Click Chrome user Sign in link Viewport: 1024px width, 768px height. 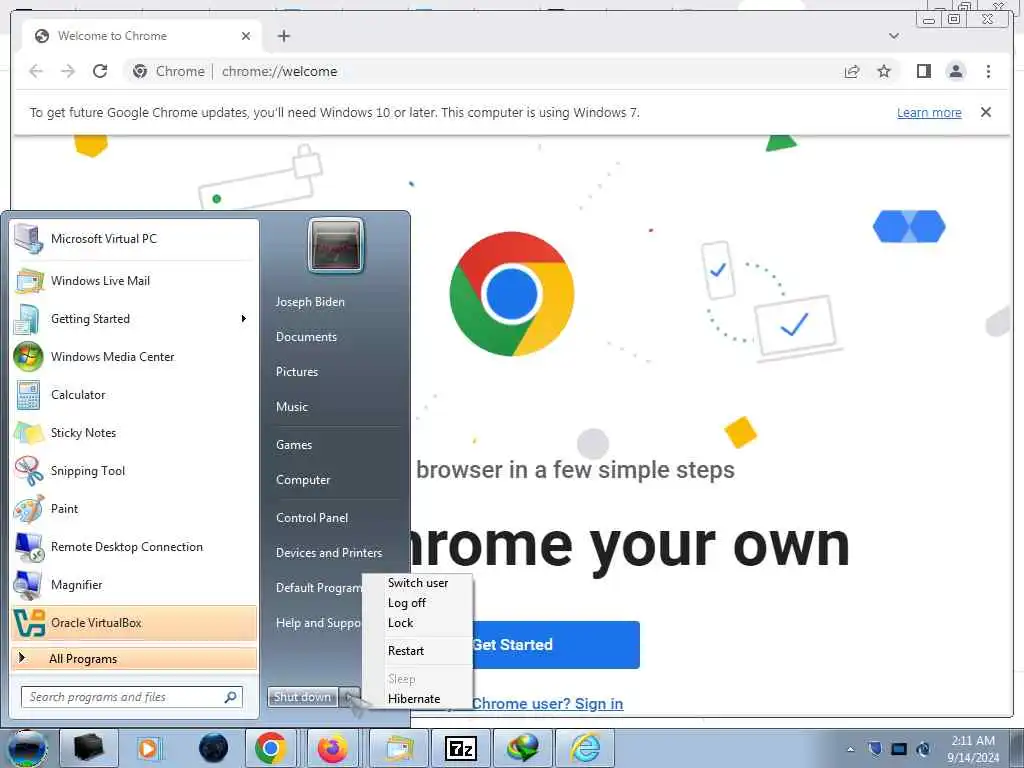click(x=547, y=703)
